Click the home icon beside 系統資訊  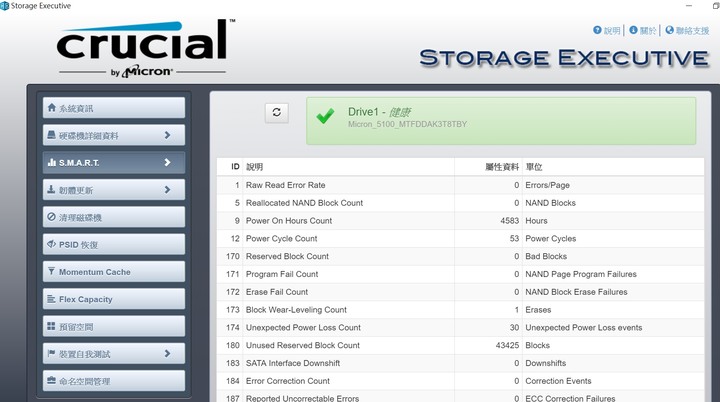pyautogui.click(x=51, y=108)
